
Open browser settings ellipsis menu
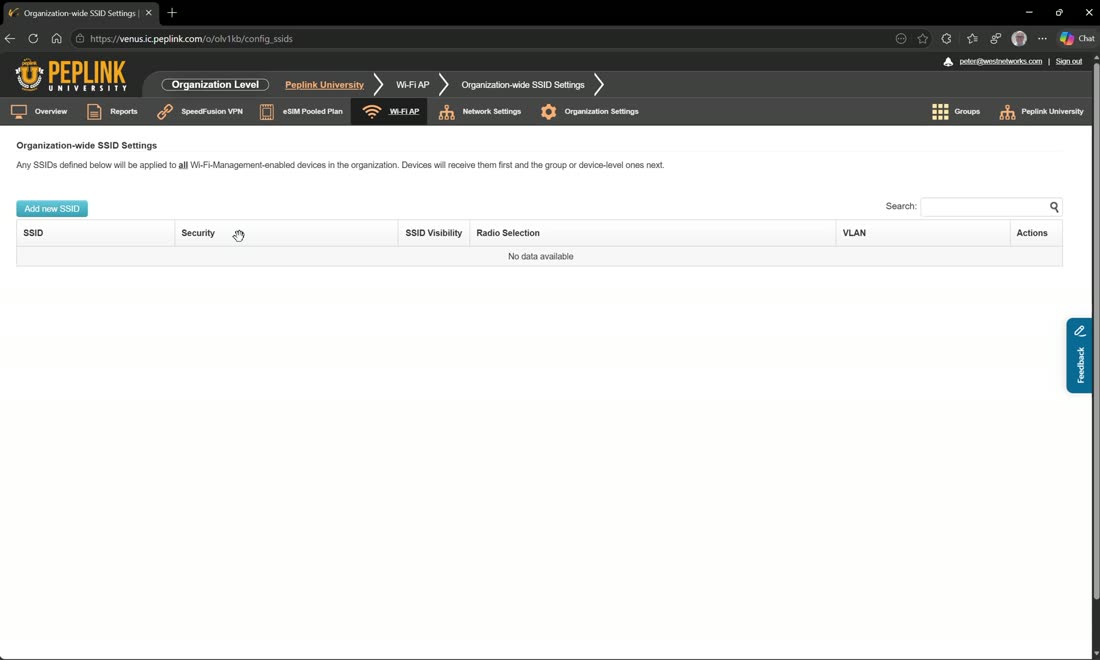click(1042, 39)
